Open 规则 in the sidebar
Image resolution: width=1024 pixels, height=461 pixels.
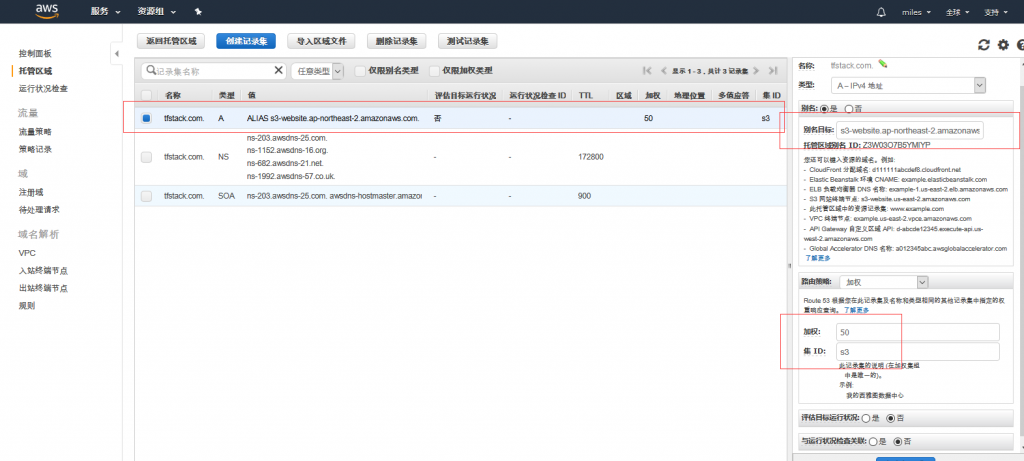[27, 306]
